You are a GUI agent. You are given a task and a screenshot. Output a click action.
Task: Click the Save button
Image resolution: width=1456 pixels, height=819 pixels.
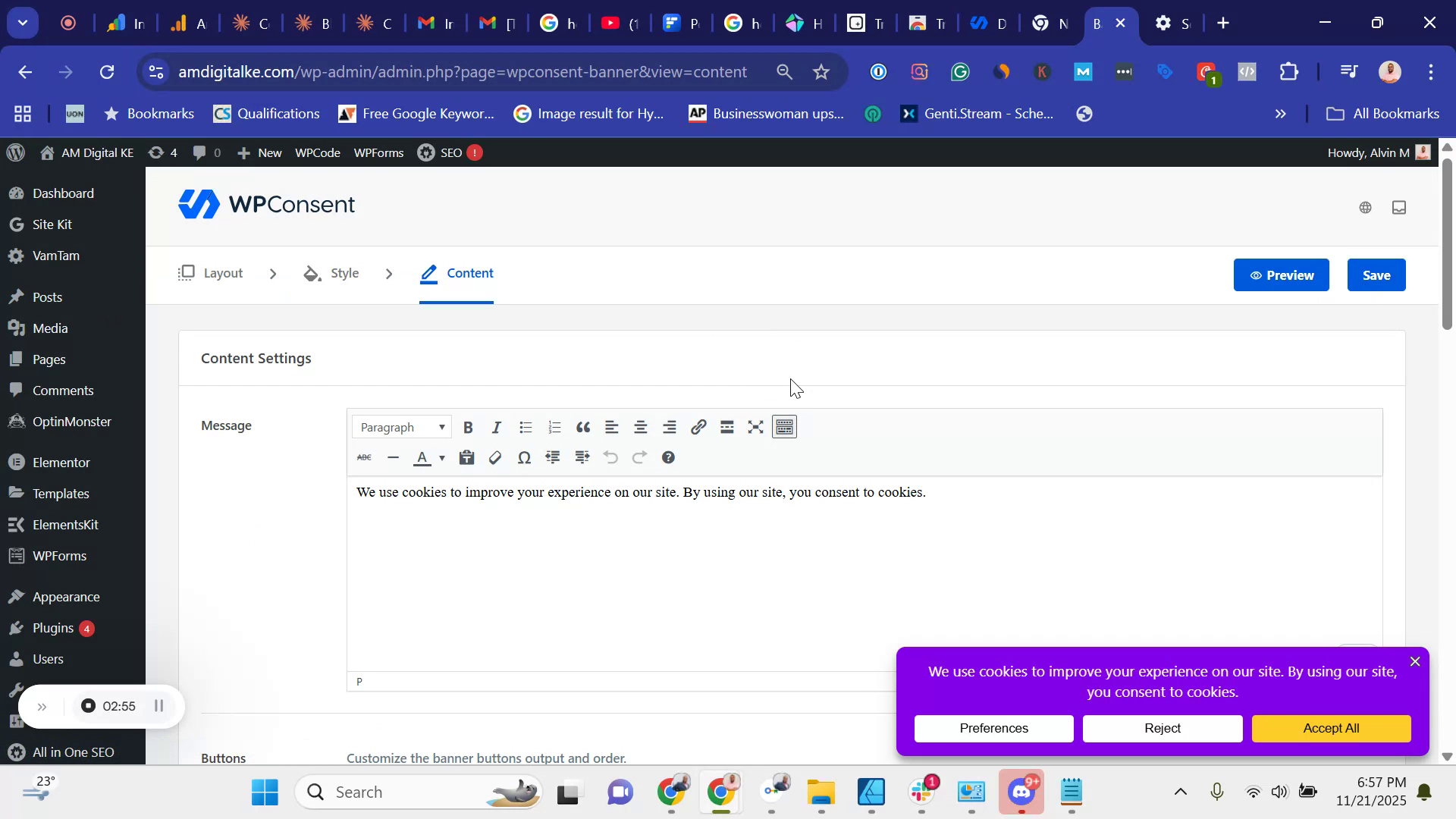(1376, 275)
